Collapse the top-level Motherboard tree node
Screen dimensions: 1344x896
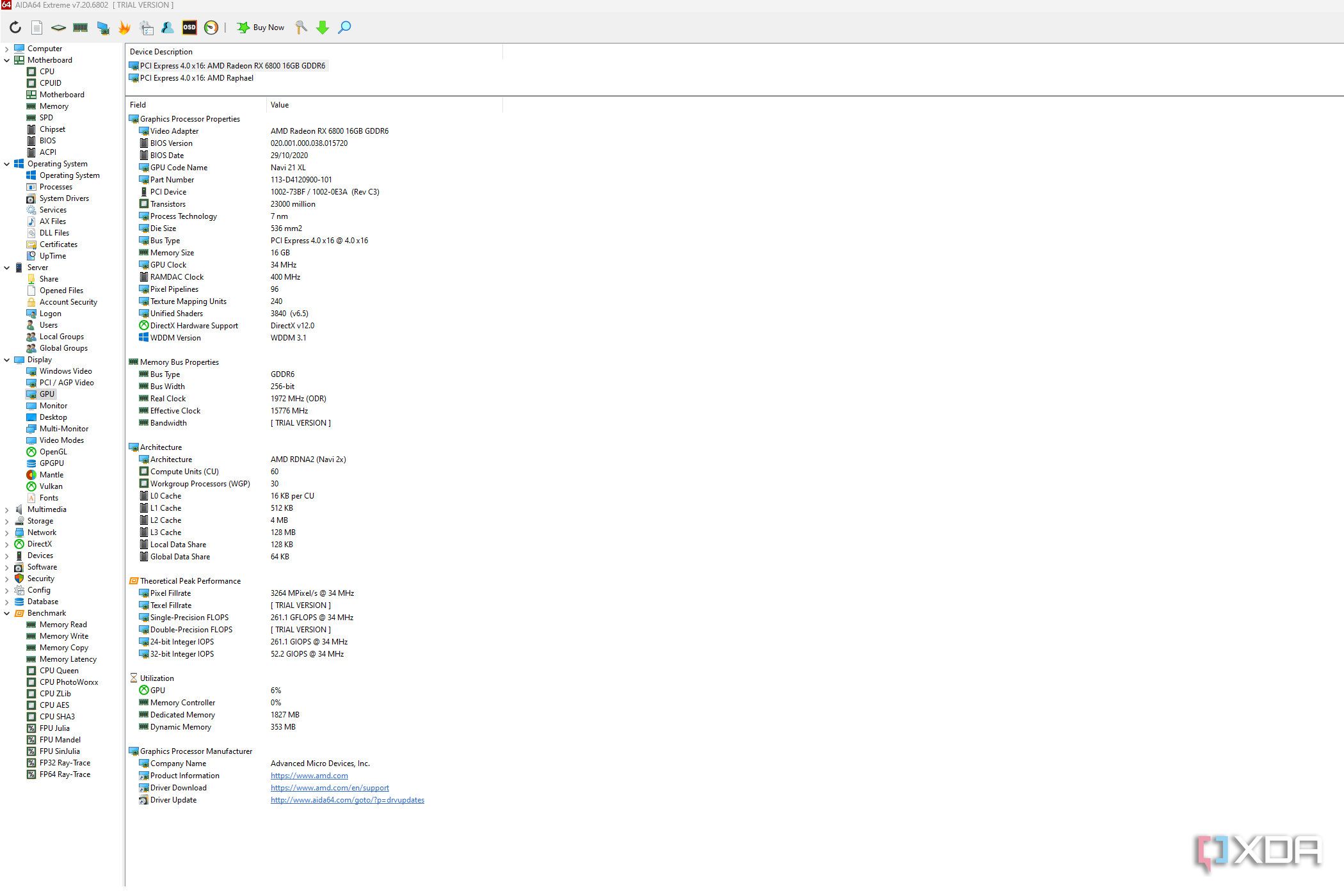pos(7,60)
